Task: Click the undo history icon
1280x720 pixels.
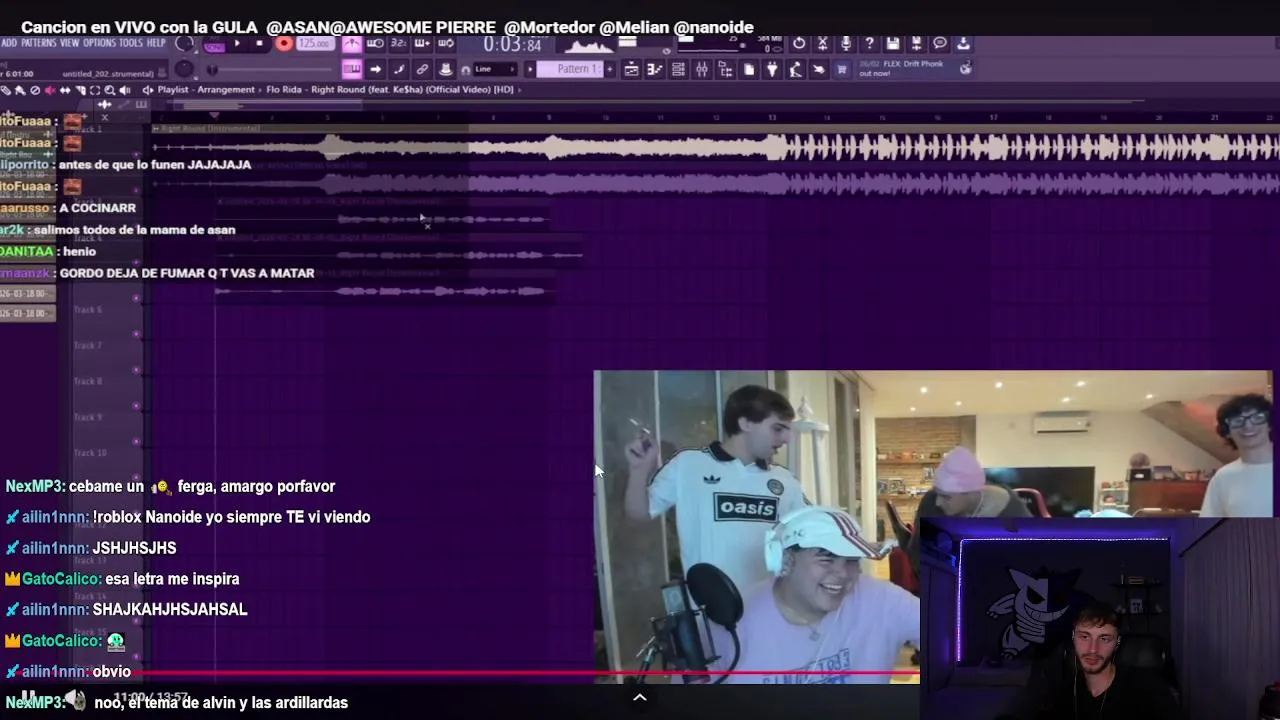Action: click(x=799, y=43)
